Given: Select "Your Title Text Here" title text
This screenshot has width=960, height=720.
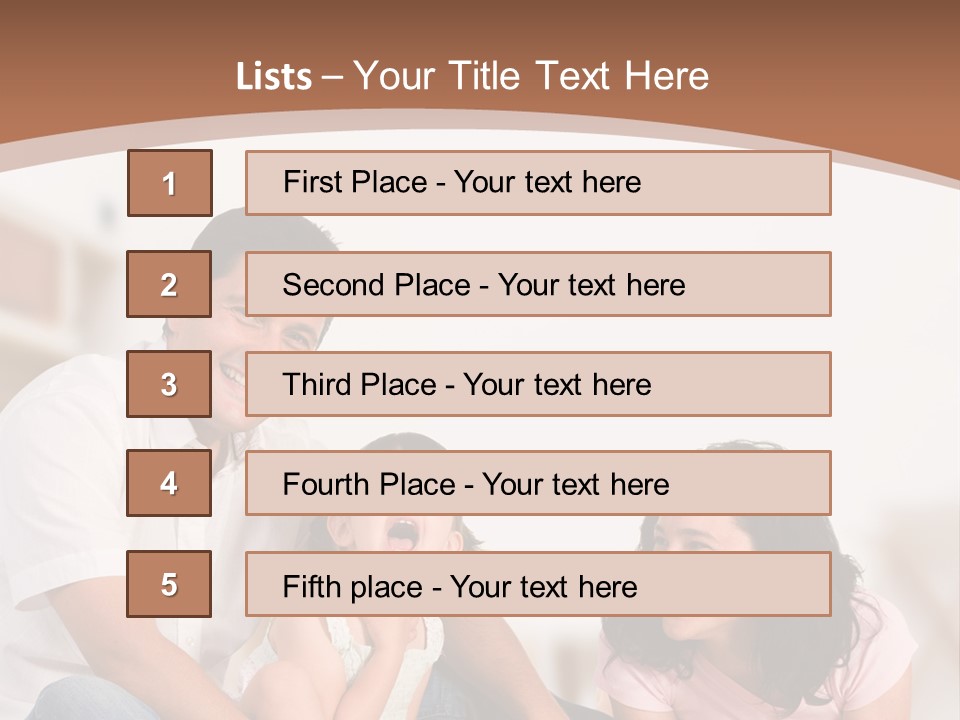Looking at the screenshot, I should pos(531,76).
